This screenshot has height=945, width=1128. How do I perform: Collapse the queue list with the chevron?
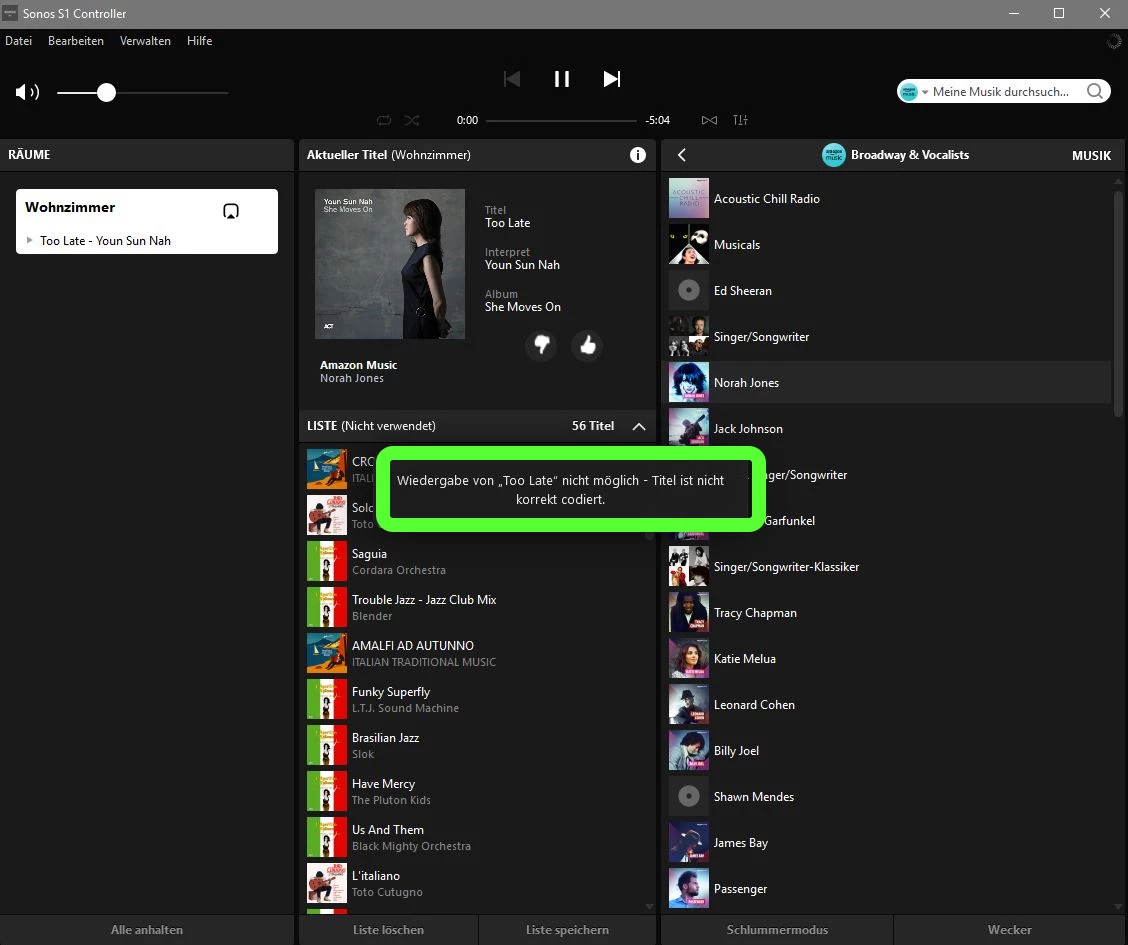pyautogui.click(x=639, y=426)
